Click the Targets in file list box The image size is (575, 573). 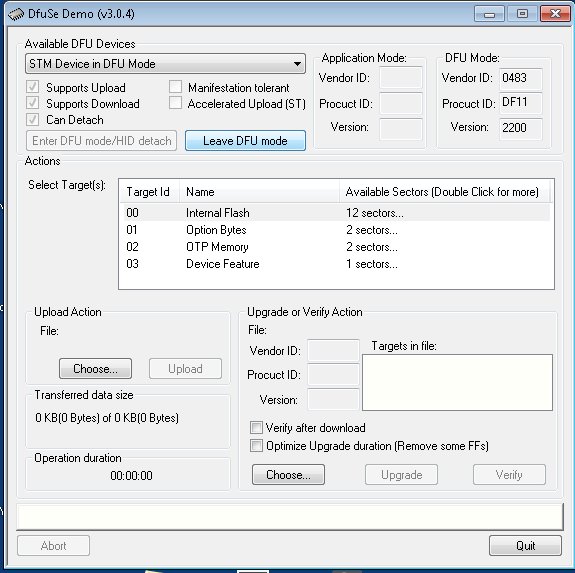(457, 382)
